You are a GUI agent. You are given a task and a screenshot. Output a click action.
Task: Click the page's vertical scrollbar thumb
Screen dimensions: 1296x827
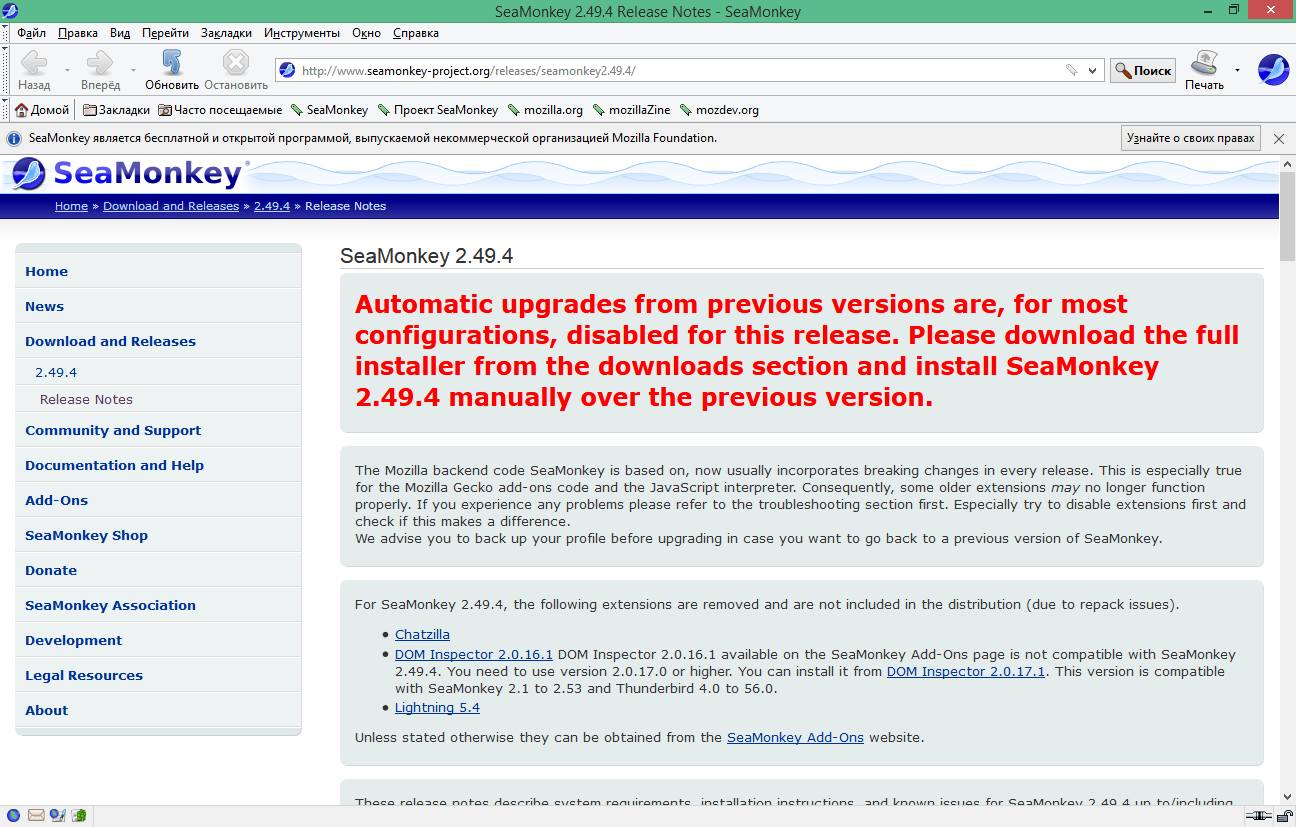tap(1287, 215)
